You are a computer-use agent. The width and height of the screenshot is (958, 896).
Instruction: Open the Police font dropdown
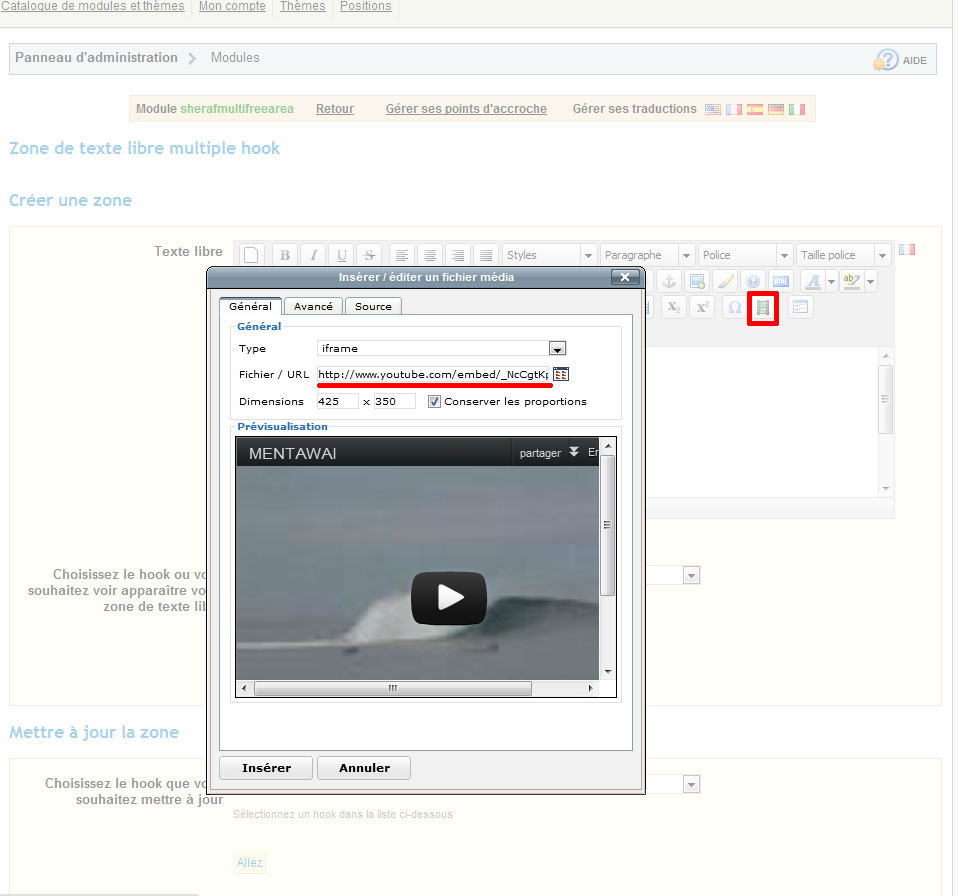point(745,255)
